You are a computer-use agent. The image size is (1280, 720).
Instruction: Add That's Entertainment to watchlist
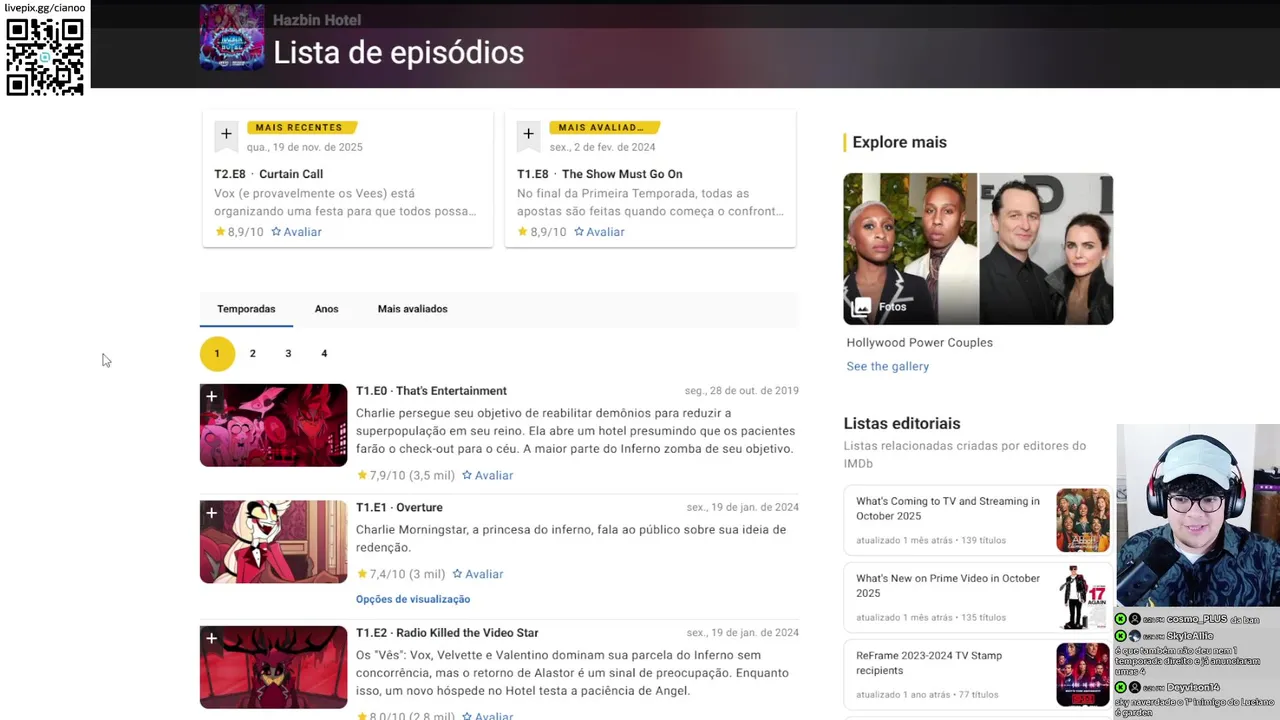[x=211, y=397]
